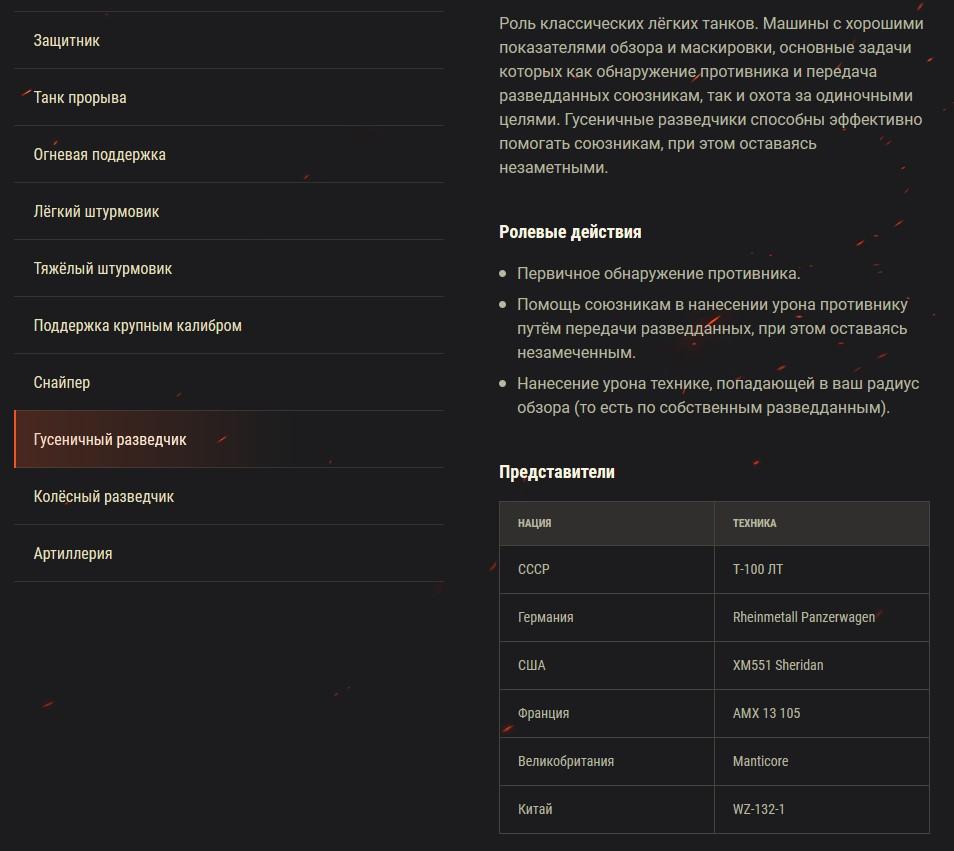The width and height of the screenshot is (954, 851).
Task: Select the Танк прорыва role
Action: tap(80, 98)
